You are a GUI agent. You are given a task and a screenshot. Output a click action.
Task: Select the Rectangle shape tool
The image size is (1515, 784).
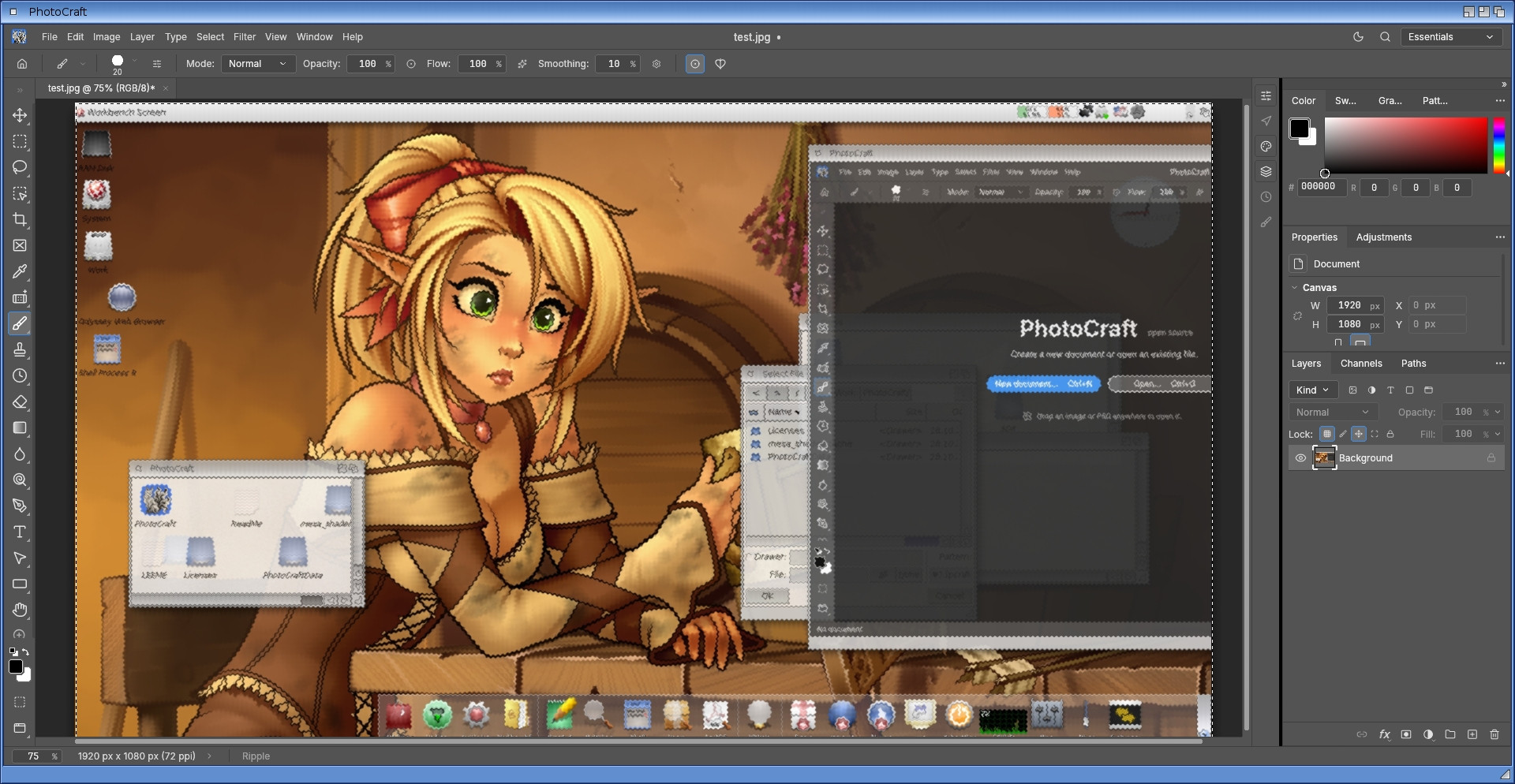pyautogui.click(x=20, y=584)
